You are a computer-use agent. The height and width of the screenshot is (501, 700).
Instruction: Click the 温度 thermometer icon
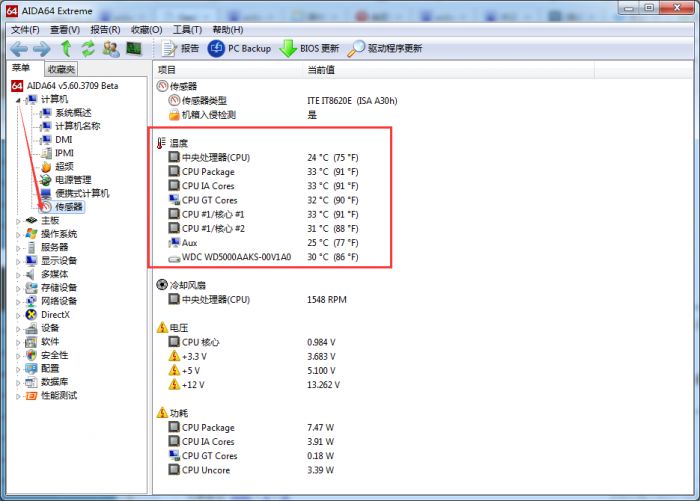tap(161, 143)
